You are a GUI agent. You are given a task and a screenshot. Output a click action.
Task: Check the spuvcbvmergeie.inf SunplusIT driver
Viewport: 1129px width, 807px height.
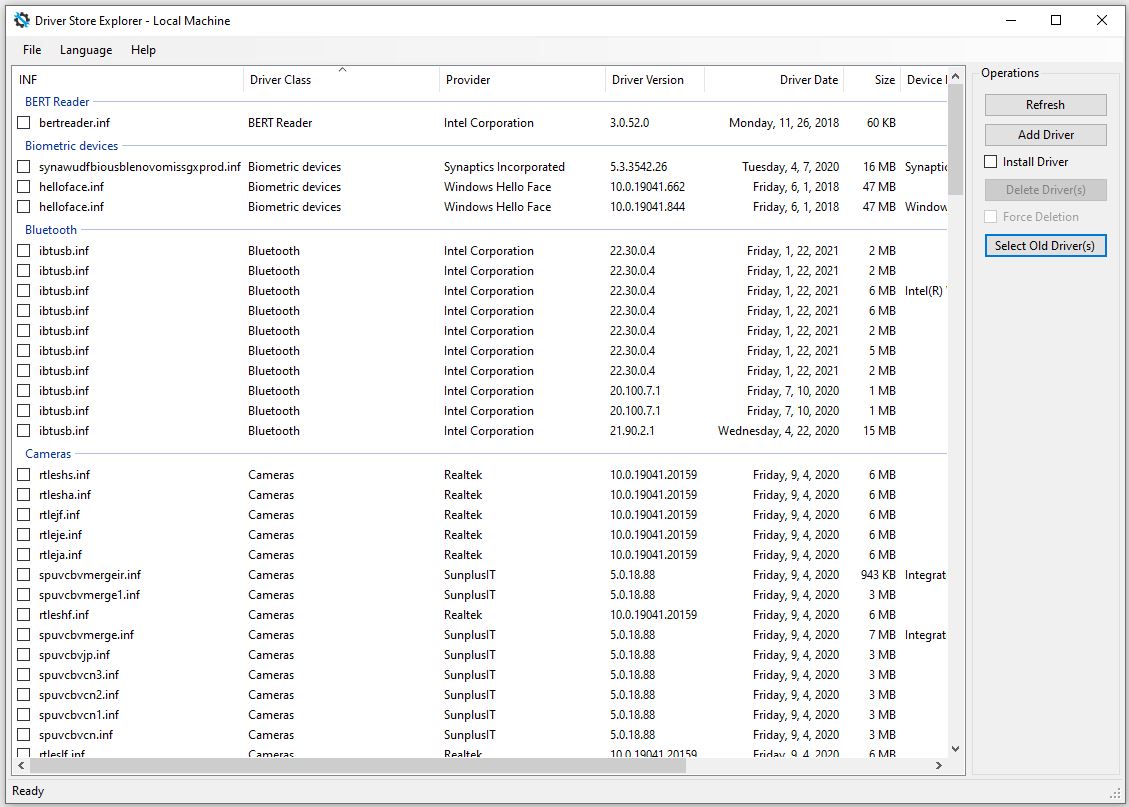tap(23, 574)
